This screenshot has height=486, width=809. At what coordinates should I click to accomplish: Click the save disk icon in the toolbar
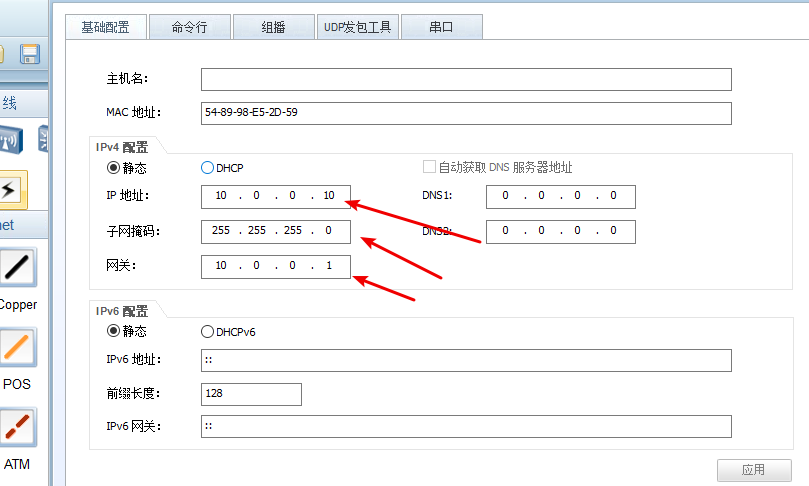tap(29, 54)
